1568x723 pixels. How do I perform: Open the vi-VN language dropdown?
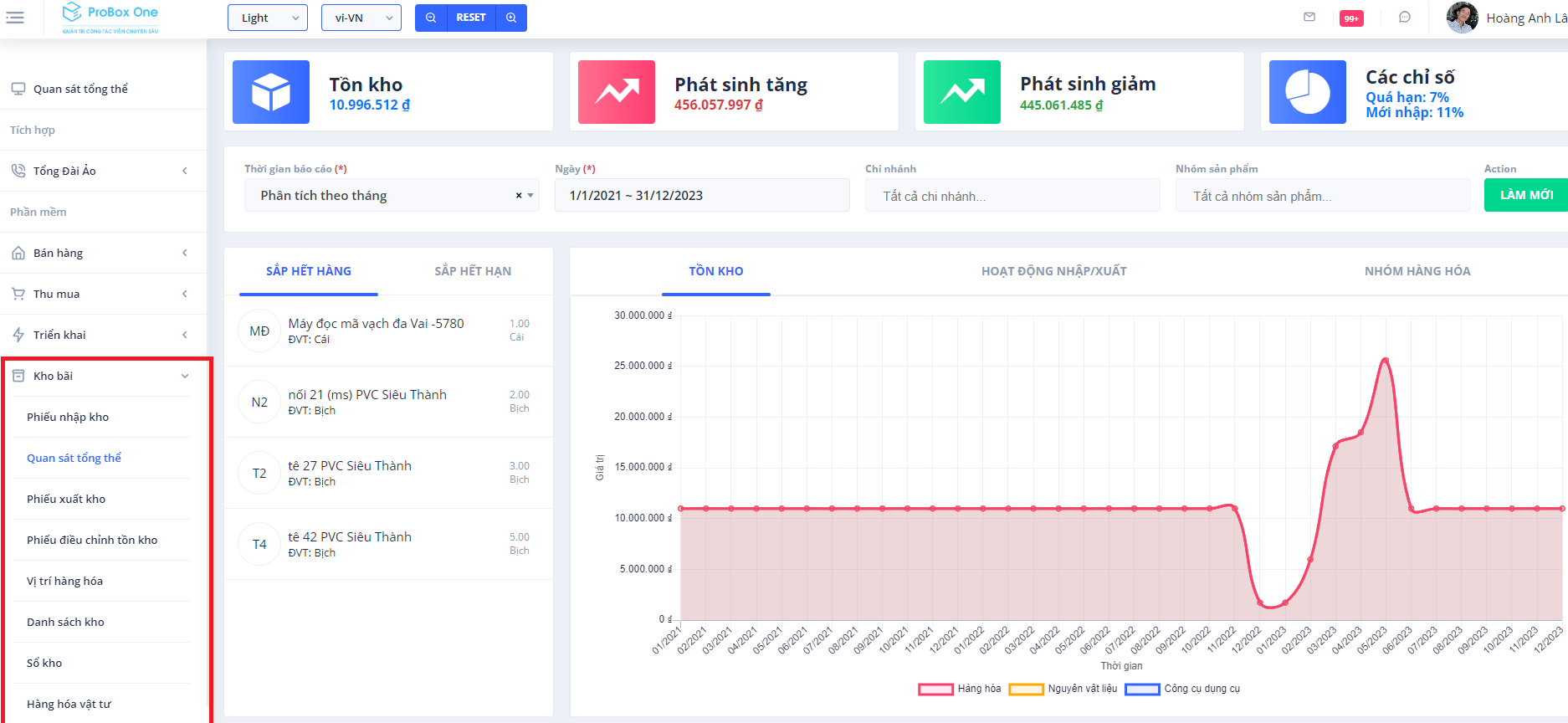361,18
